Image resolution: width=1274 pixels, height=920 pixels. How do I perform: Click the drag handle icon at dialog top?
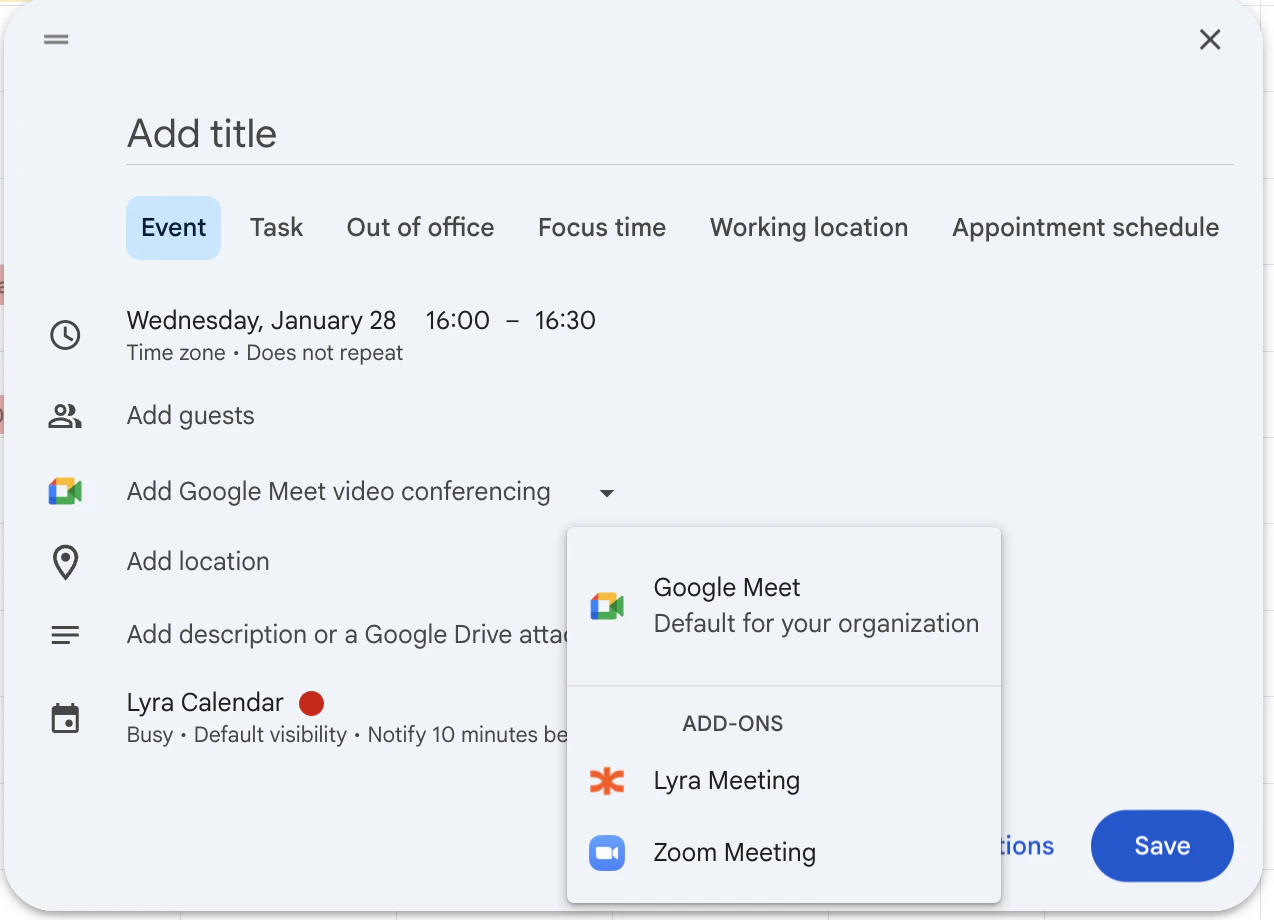coord(56,40)
